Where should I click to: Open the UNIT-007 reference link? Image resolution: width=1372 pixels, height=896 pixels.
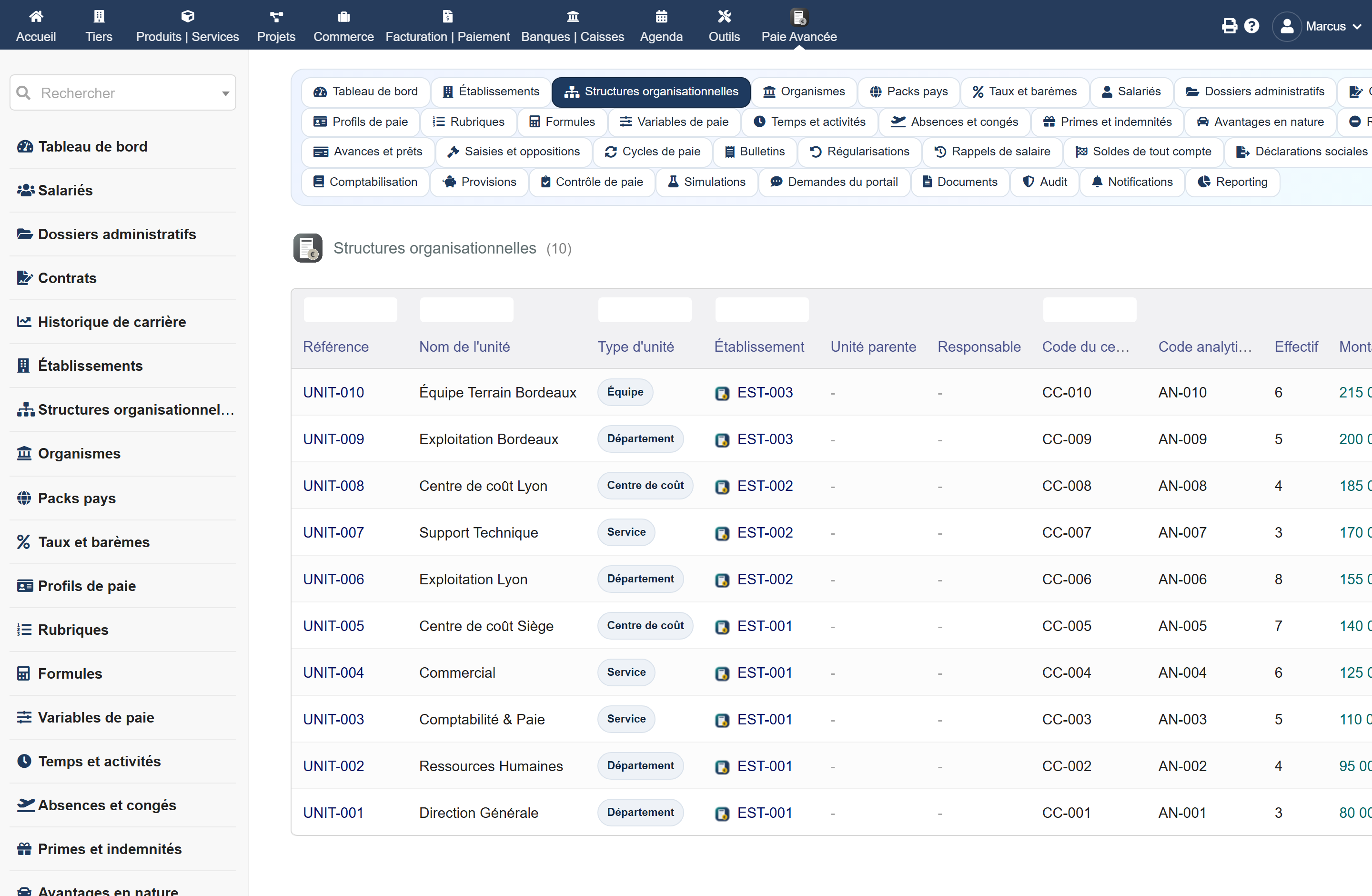pyautogui.click(x=333, y=533)
